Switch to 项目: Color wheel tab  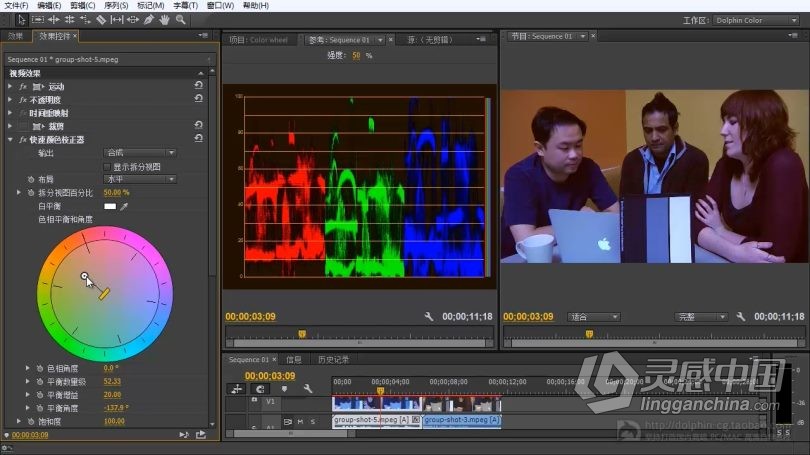tap(258, 40)
